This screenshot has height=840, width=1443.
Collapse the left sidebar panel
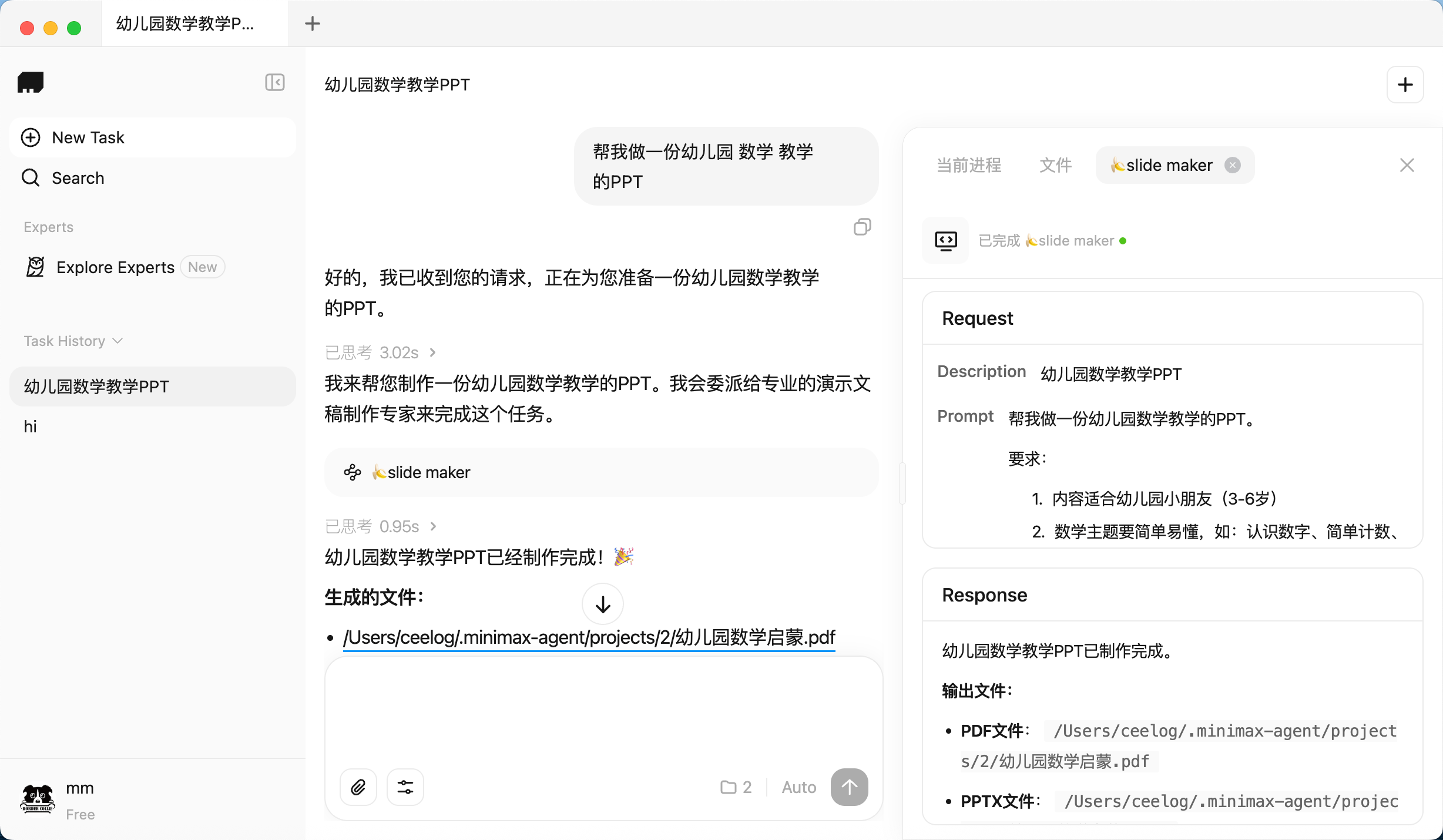(x=274, y=82)
